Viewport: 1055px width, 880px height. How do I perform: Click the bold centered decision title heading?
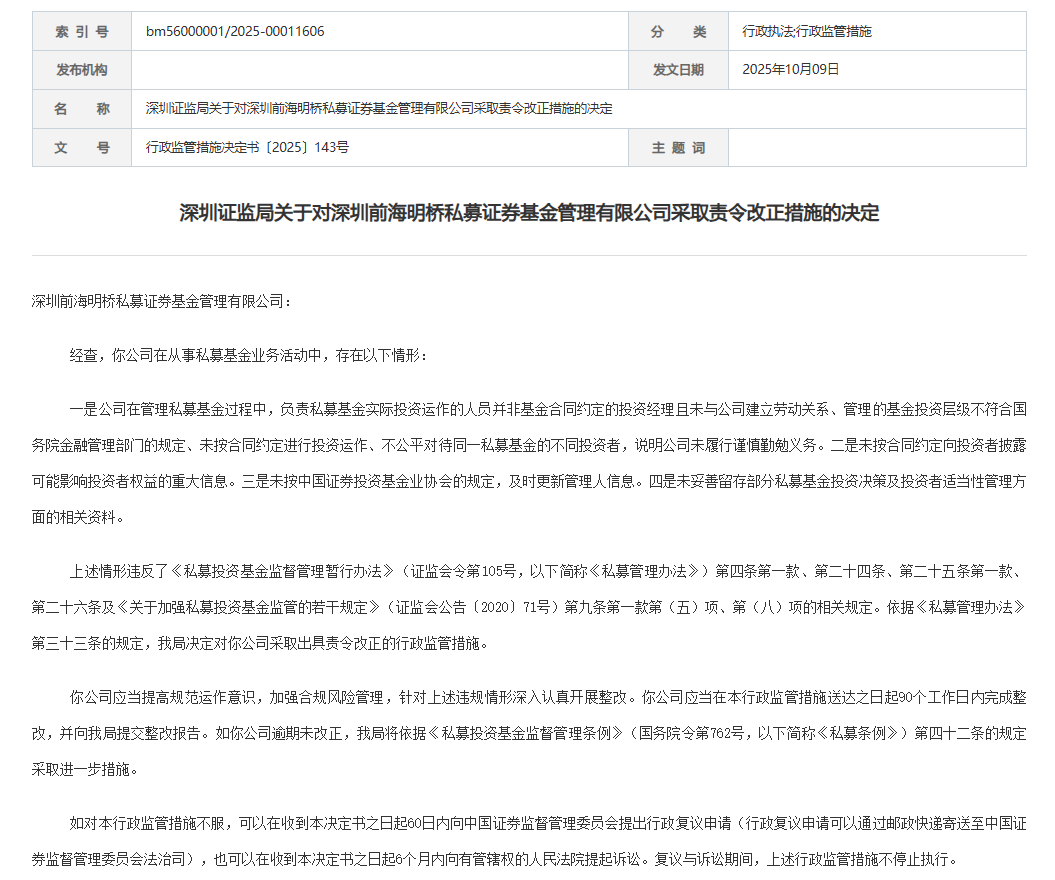[529, 213]
